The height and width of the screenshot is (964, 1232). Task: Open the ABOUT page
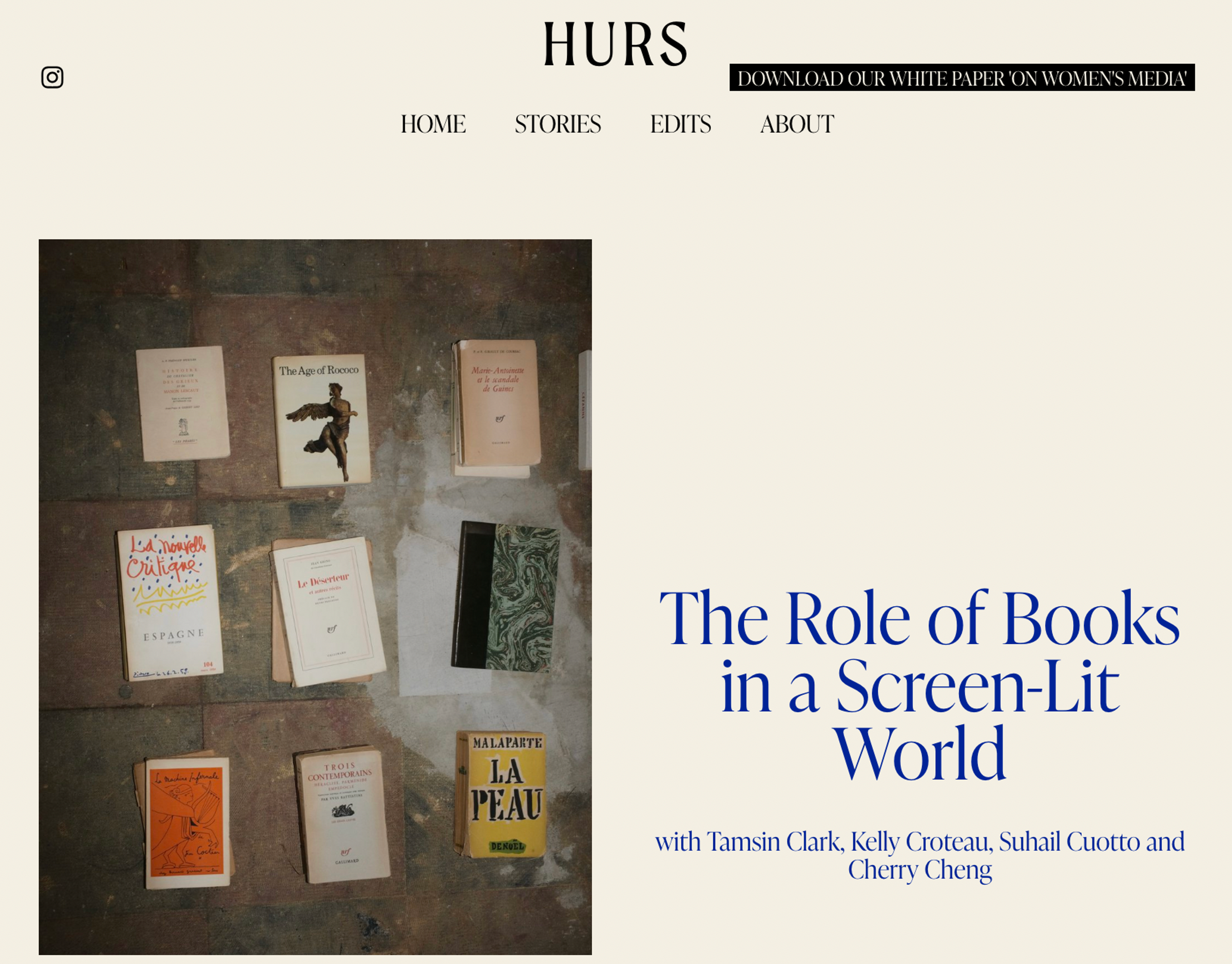(796, 124)
